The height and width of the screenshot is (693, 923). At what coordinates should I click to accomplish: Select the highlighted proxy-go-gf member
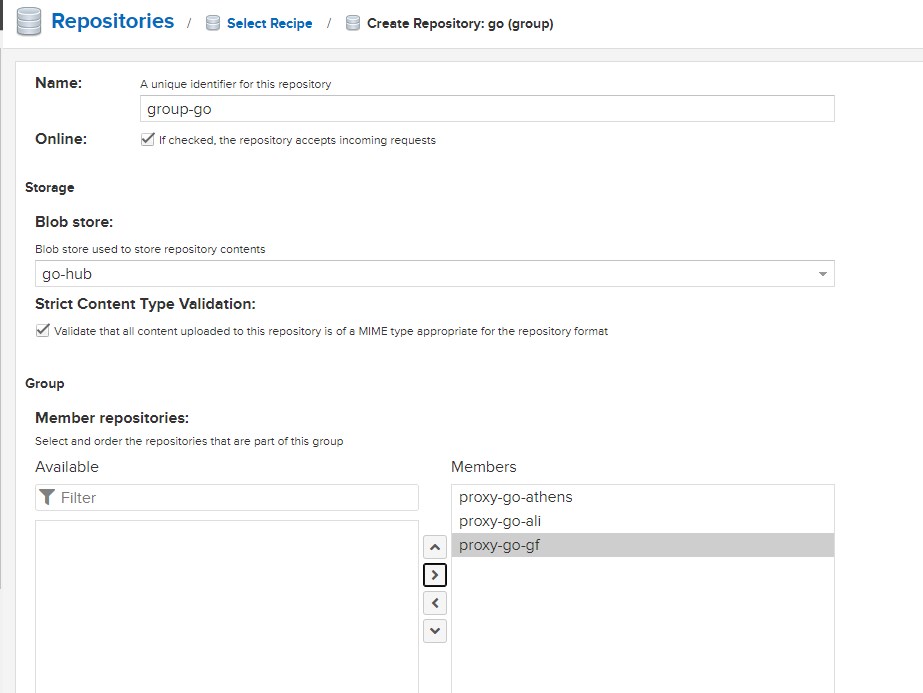[499, 545]
